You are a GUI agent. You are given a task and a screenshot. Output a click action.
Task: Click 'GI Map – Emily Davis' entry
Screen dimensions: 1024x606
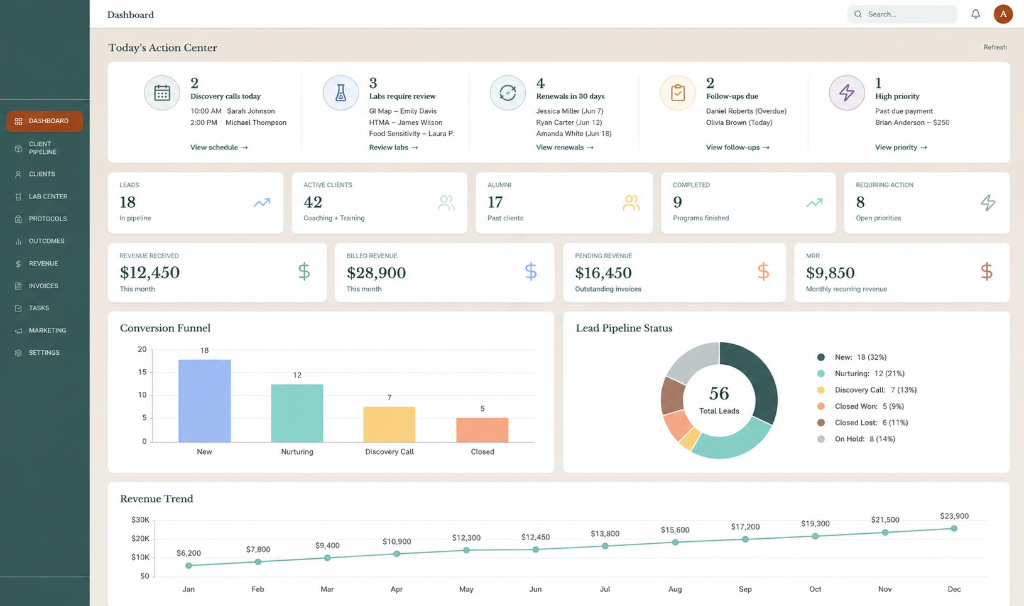[403, 111]
